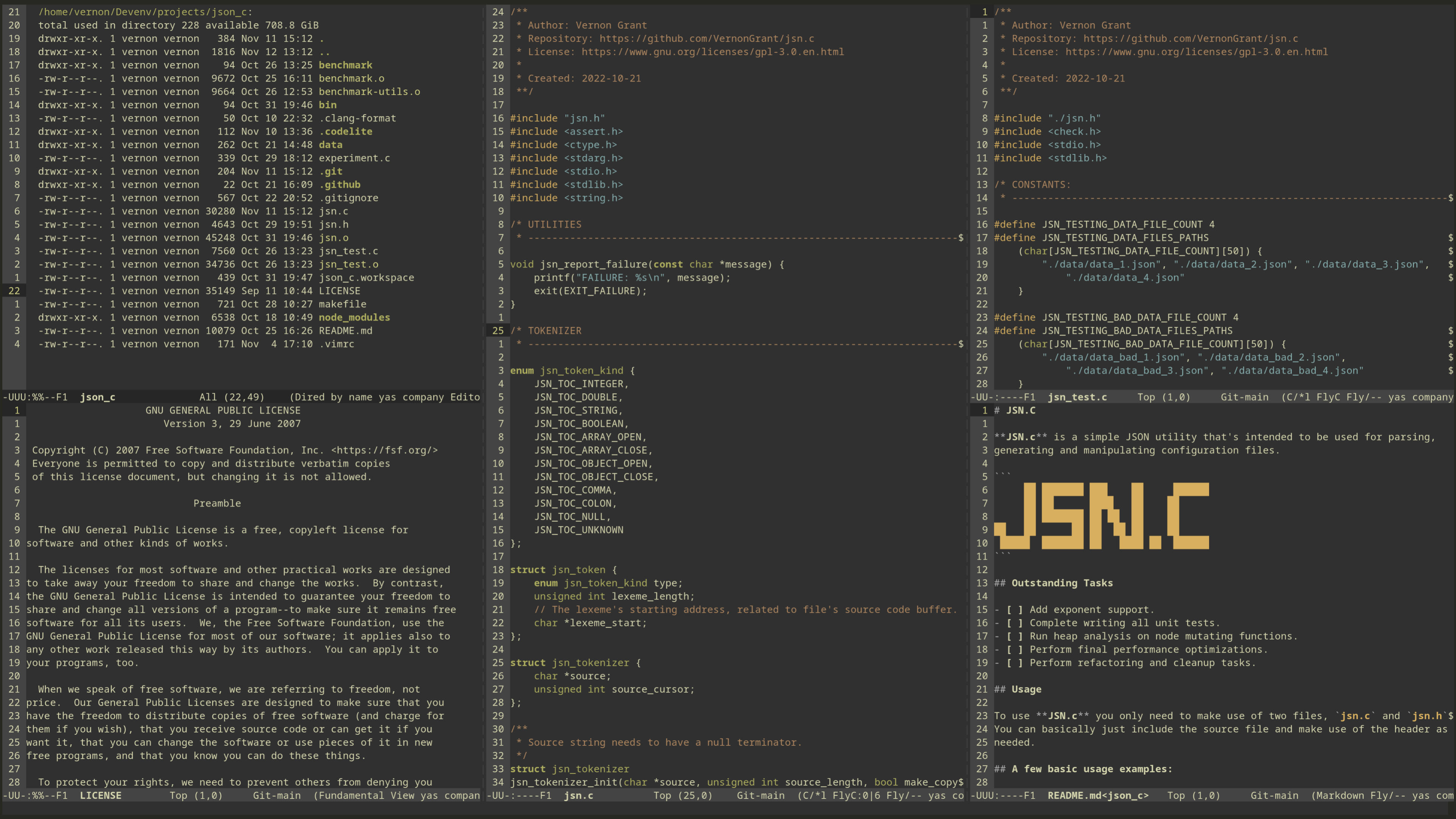
Task: Check the 'Add exponent support' task box
Action: (1015, 610)
